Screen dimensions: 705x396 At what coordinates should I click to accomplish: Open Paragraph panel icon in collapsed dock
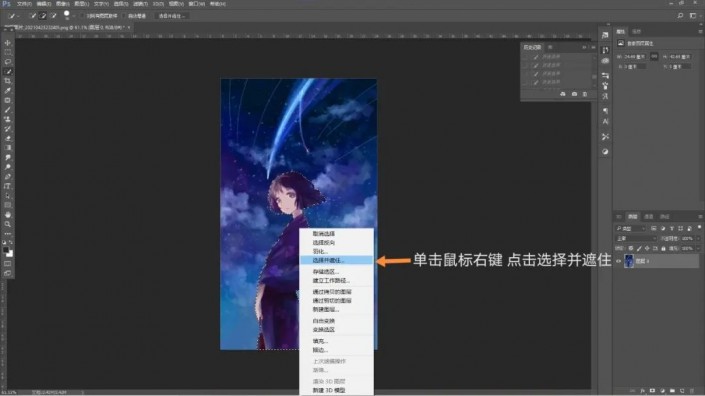click(x=605, y=111)
